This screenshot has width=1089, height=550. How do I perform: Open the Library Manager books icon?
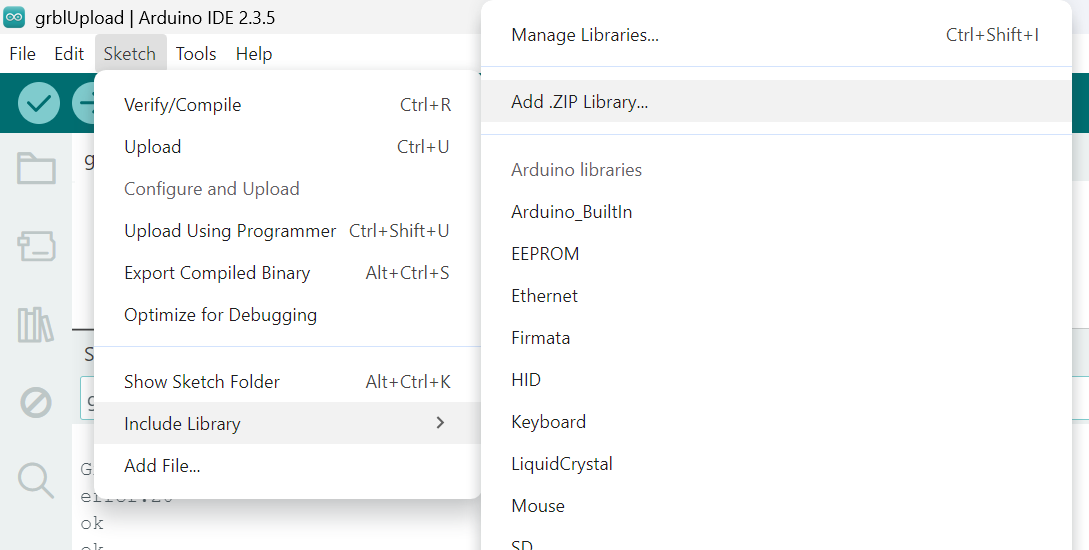click(x=36, y=325)
